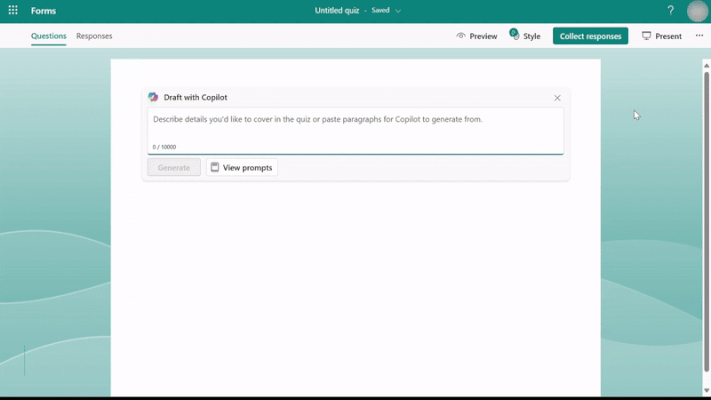This screenshot has height=400, width=711.
Task: Open the account profile avatar
Action: point(697,11)
